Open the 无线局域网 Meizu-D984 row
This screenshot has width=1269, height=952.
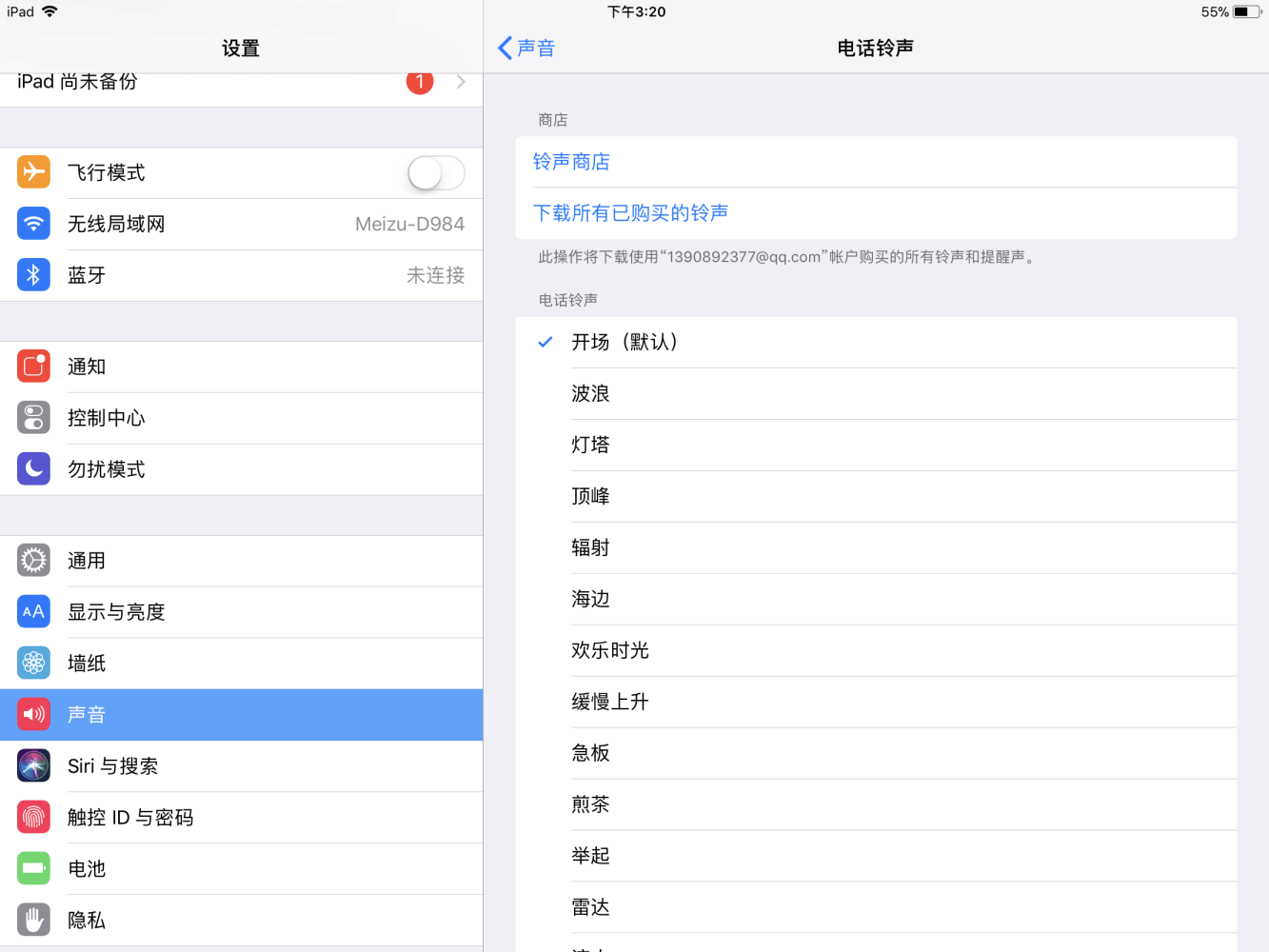click(241, 225)
